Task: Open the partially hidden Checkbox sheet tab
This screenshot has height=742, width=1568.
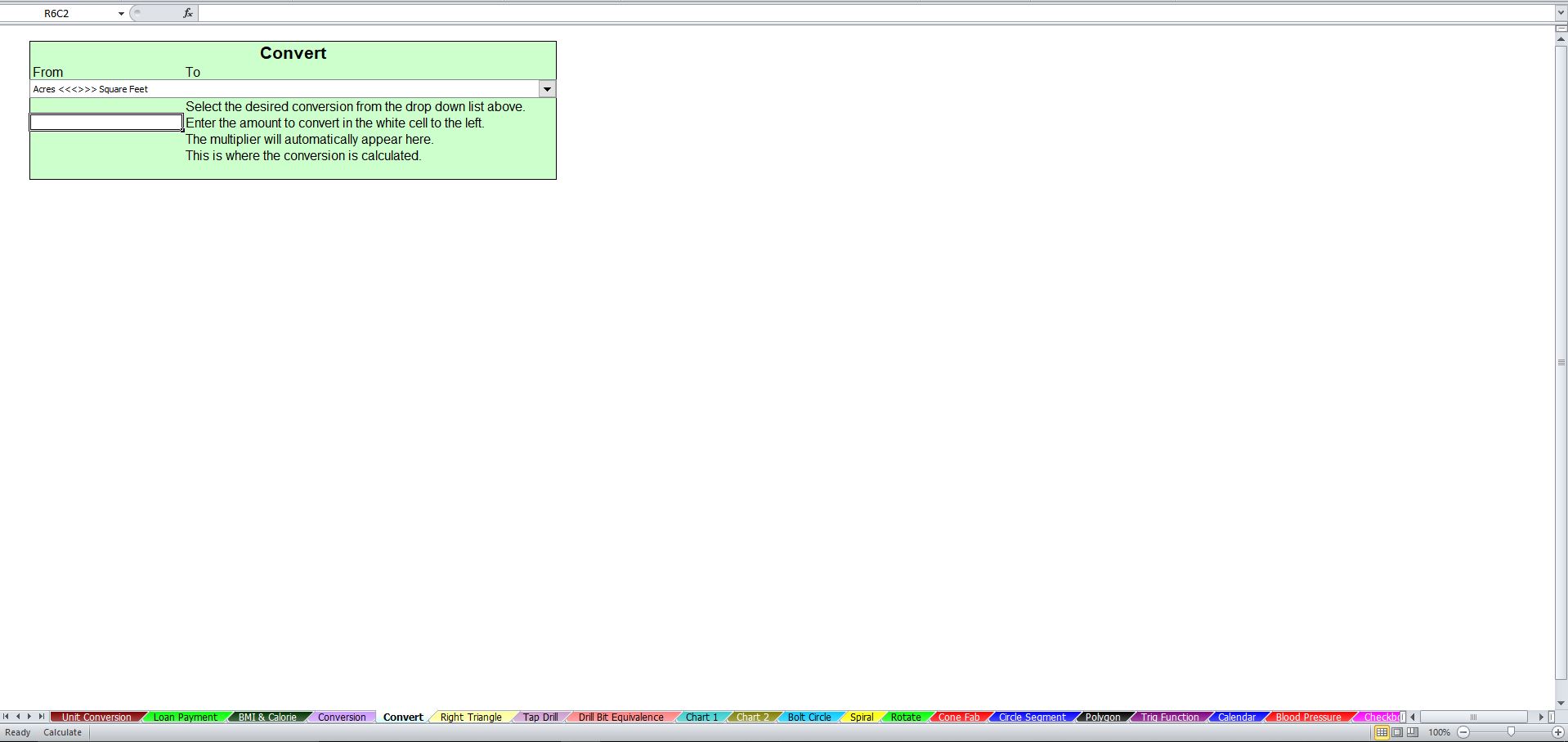Action: [1380, 717]
